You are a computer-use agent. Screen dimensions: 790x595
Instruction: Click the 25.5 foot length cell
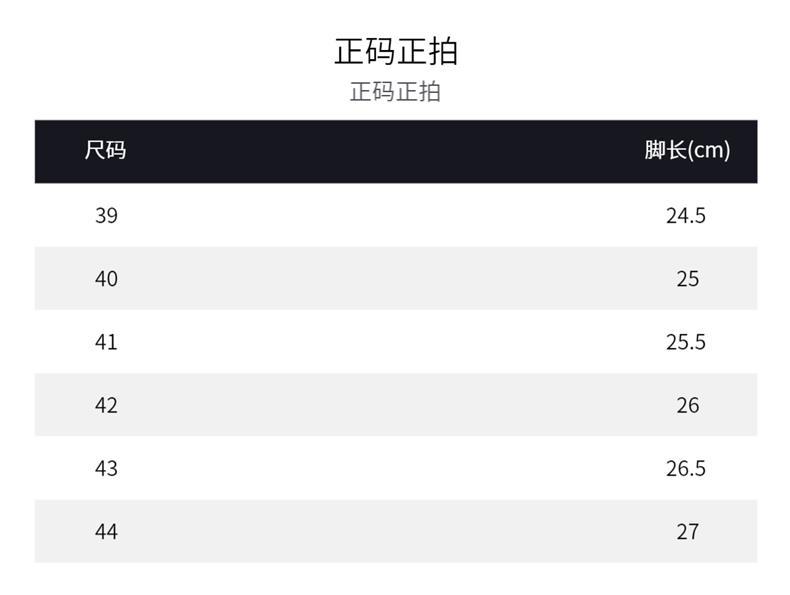pyautogui.click(x=686, y=342)
